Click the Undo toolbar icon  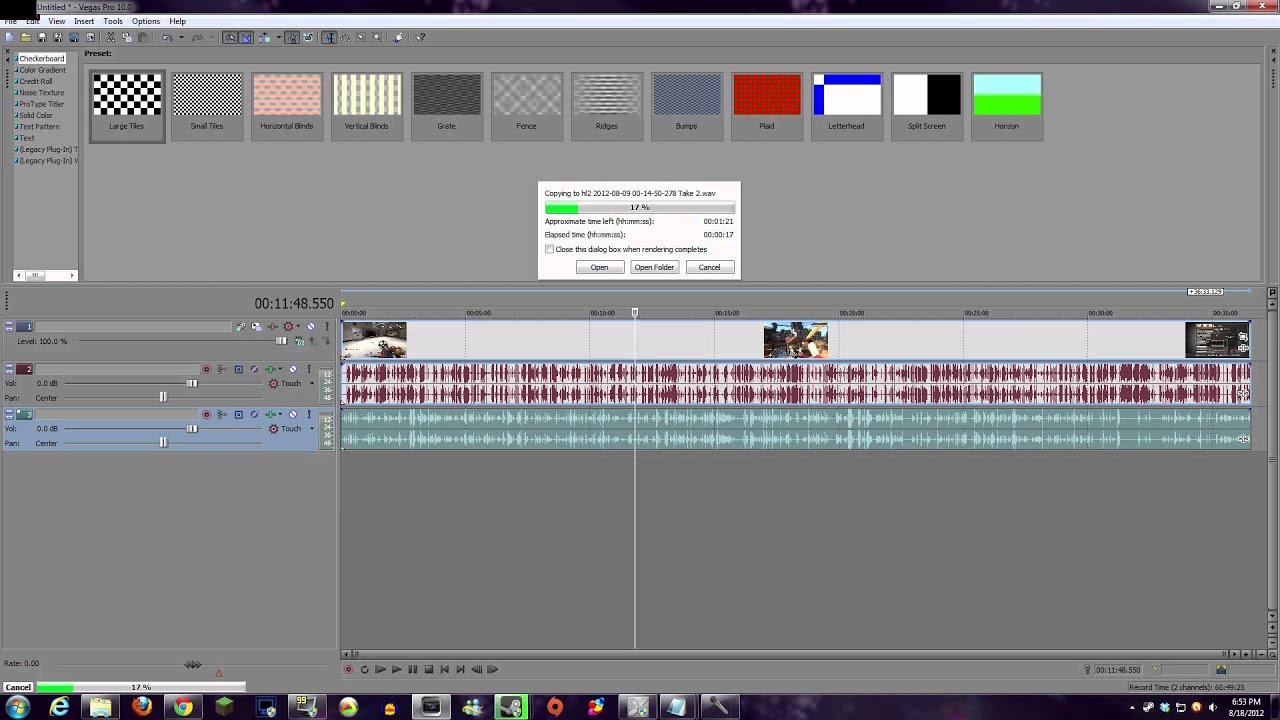(167, 38)
